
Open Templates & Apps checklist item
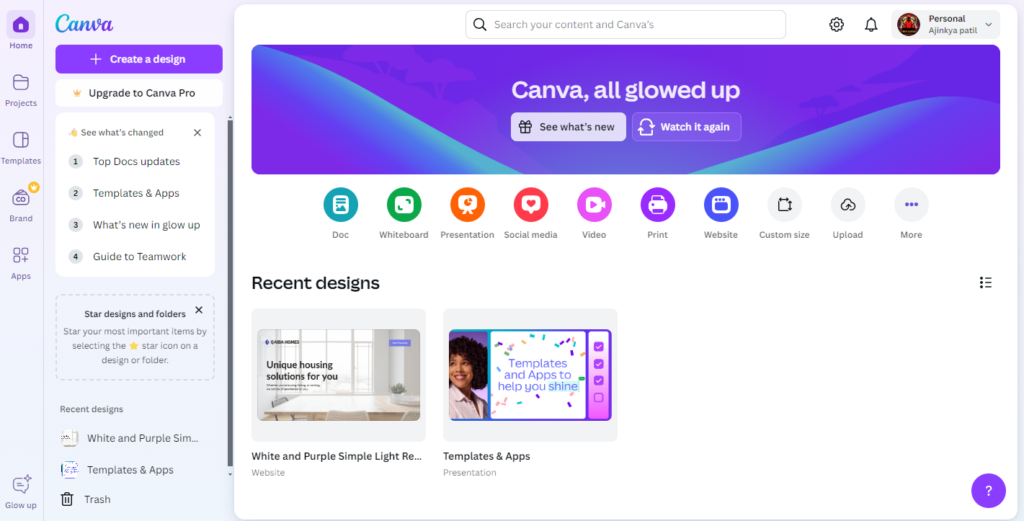click(135, 193)
